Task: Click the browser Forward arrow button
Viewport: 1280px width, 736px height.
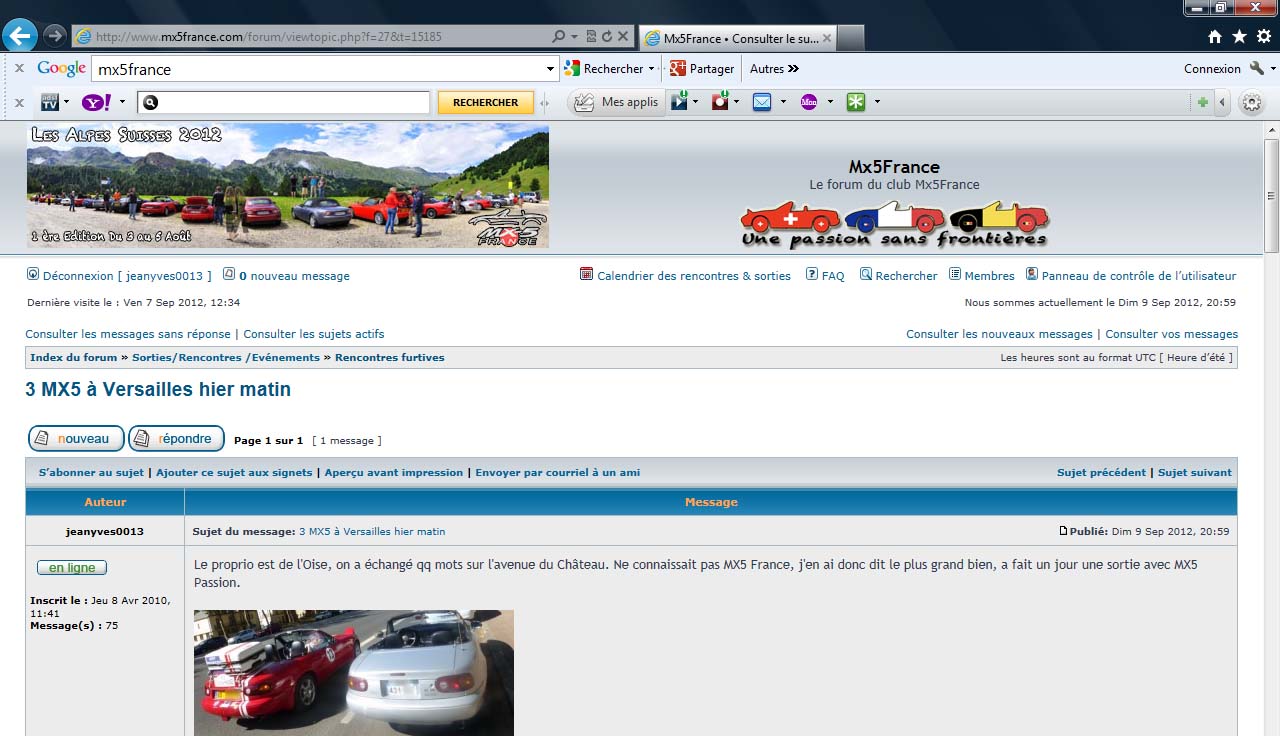Action: (x=55, y=36)
